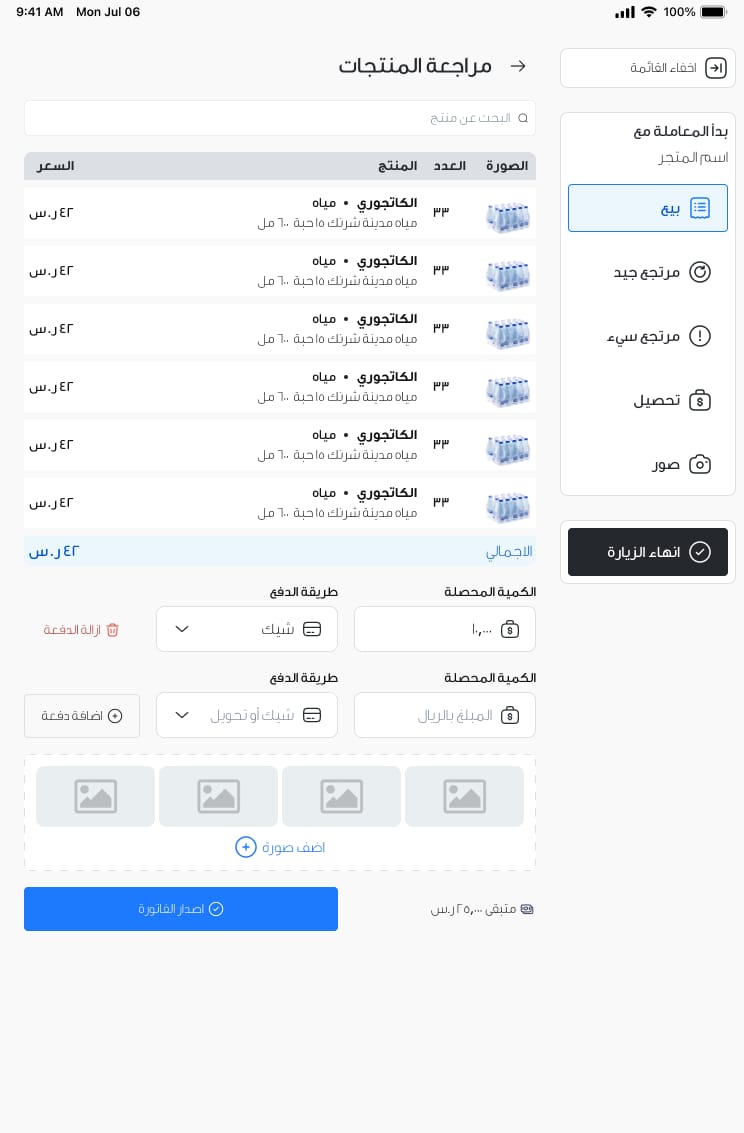Open صور via the camera icon
This screenshot has height=1133, width=744.
click(700, 464)
